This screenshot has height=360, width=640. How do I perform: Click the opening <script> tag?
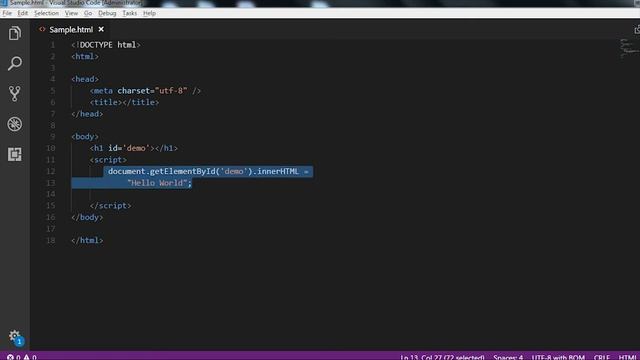click(x=108, y=160)
